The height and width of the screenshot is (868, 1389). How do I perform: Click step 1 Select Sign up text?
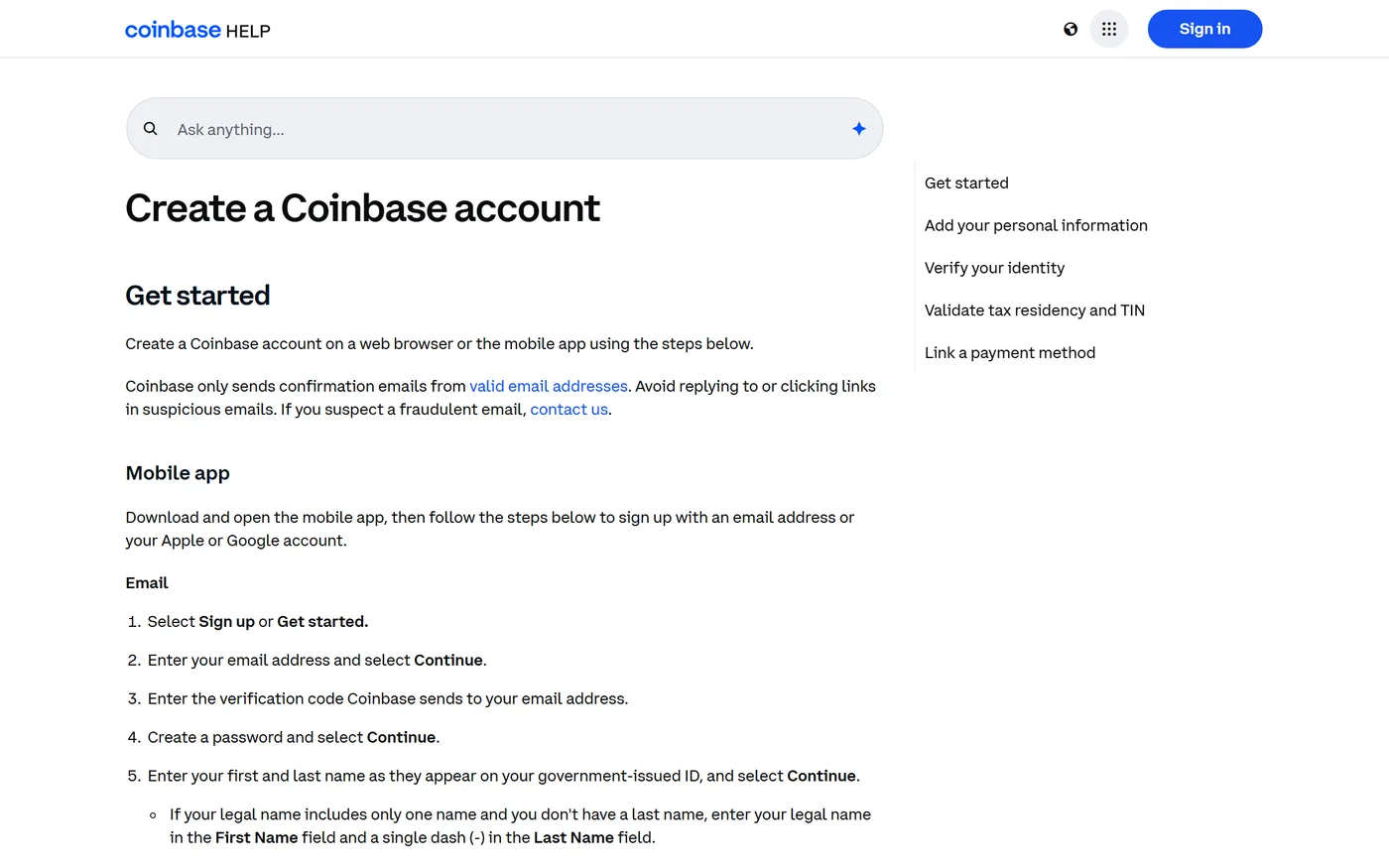[x=258, y=622]
